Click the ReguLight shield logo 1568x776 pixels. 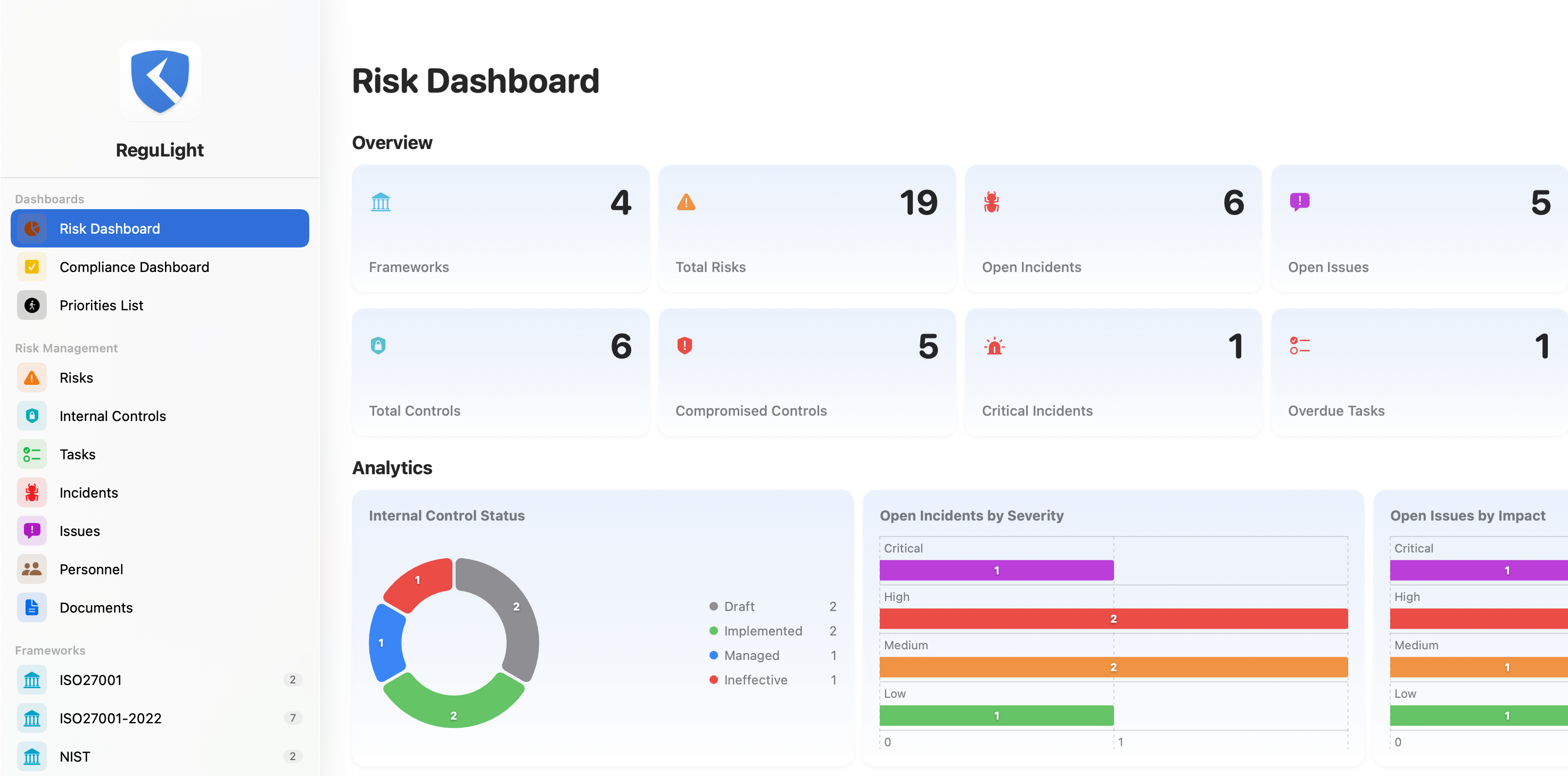(x=160, y=81)
